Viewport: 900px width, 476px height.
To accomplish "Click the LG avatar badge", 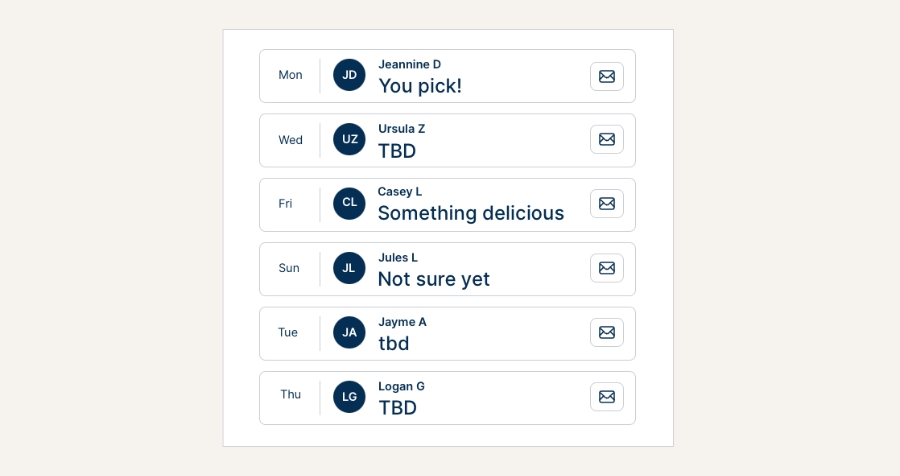I will click(x=349, y=397).
